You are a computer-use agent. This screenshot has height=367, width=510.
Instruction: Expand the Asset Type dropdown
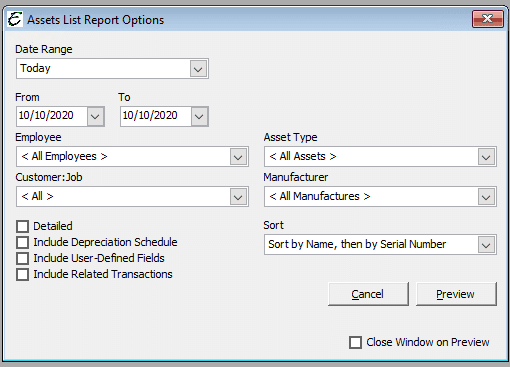click(486, 157)
